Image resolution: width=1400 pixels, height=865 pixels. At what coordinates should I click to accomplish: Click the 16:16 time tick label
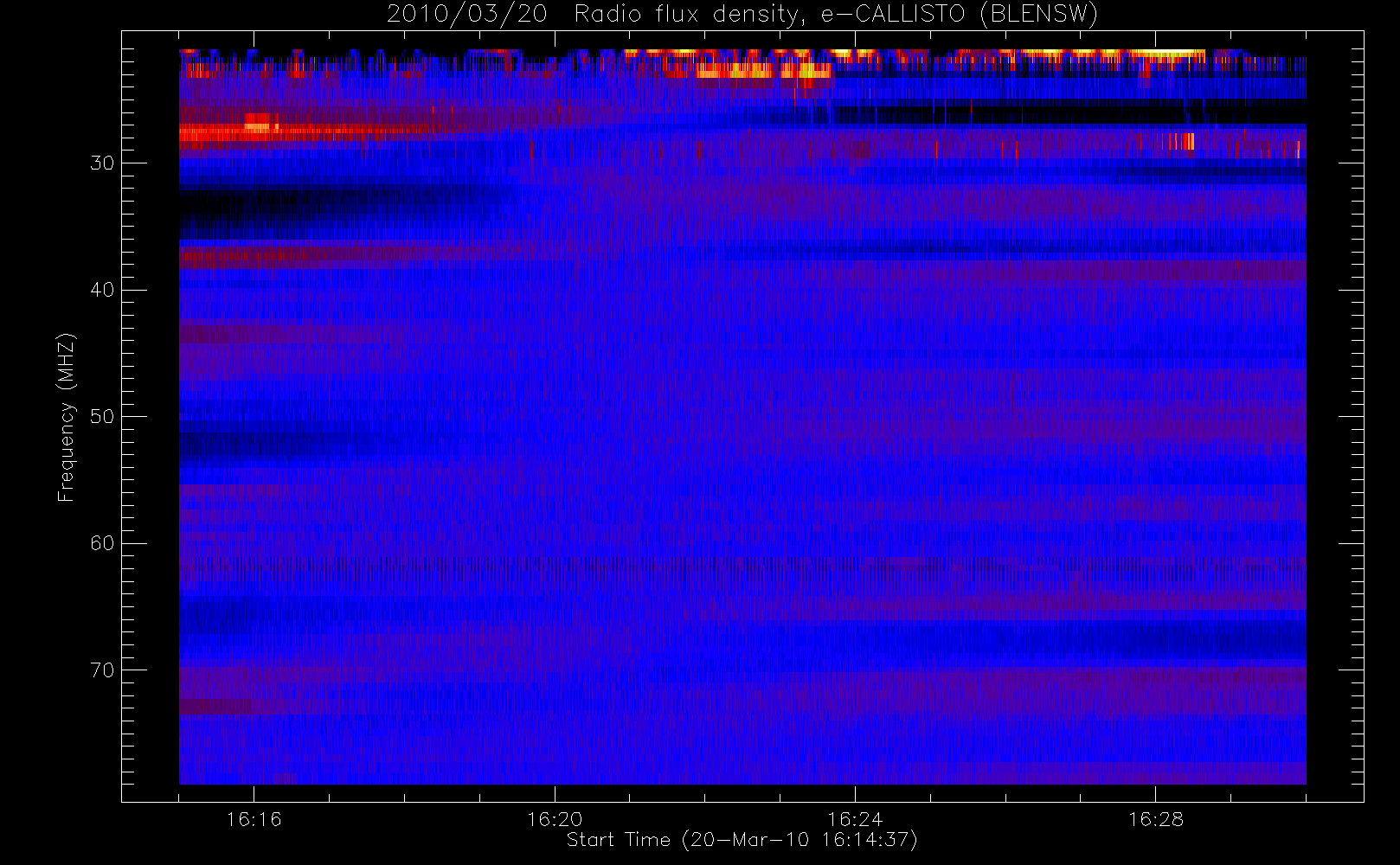254,819
